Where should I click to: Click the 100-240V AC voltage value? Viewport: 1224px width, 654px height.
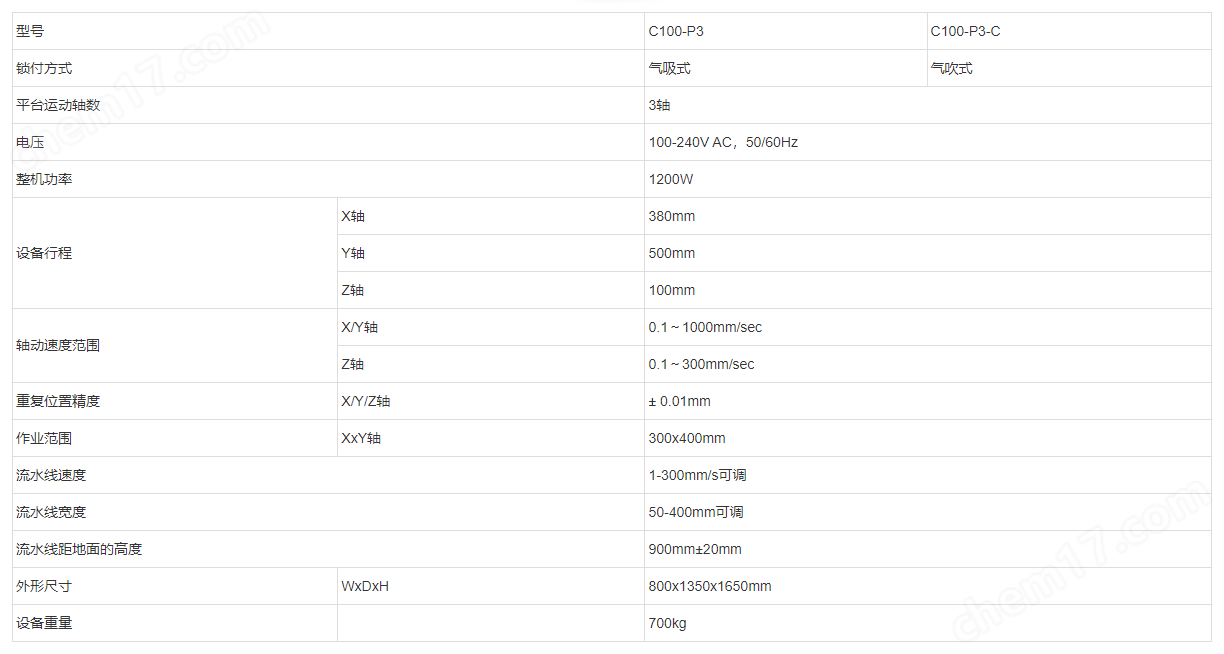point(723,143)
